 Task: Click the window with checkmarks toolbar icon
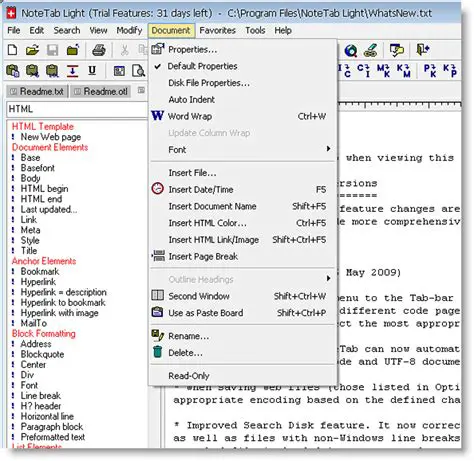click(397, 50)
